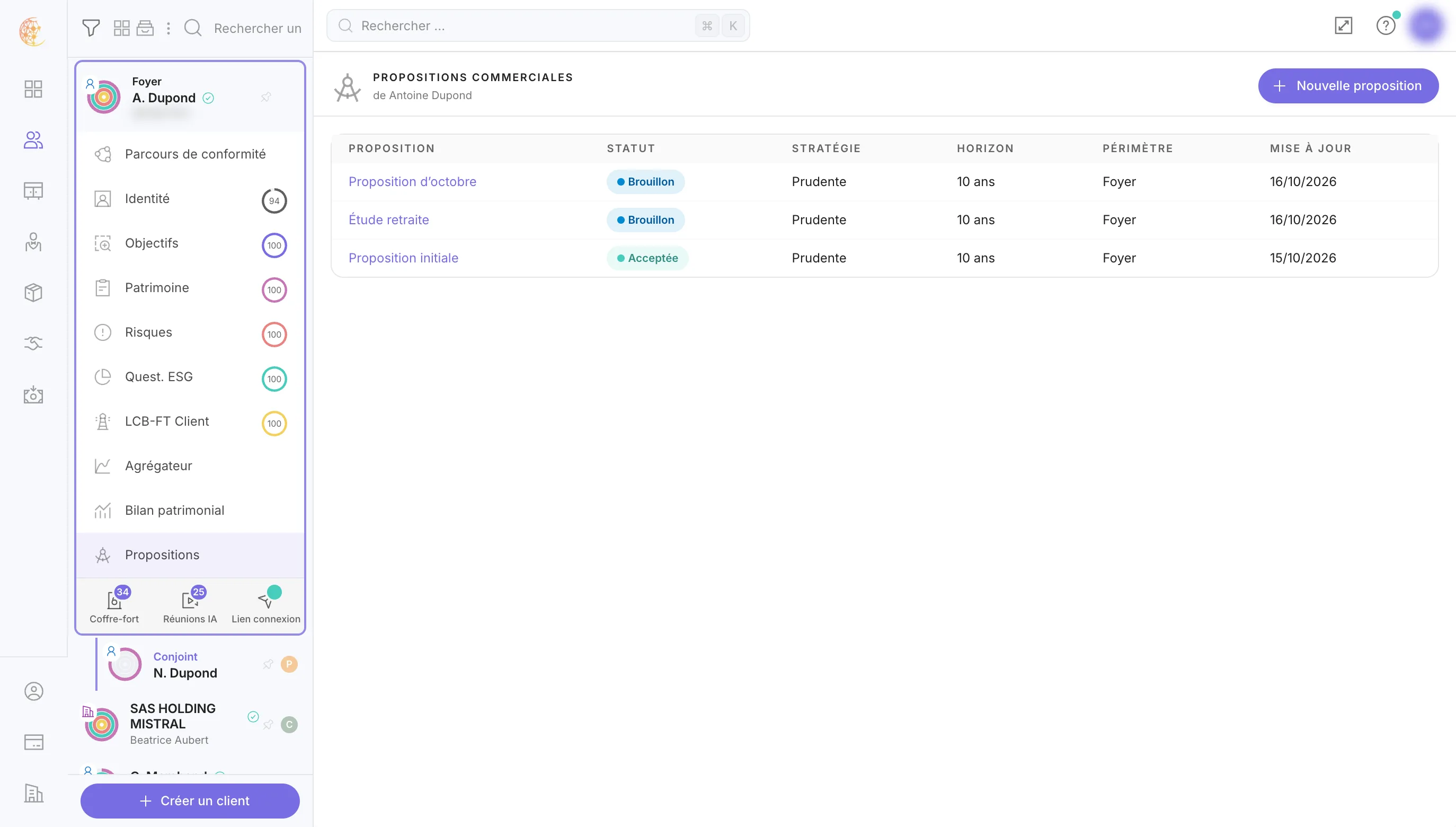Open Réunions IA shortcut
This screenshot has height=827, width=1456.
click(190, 605)
